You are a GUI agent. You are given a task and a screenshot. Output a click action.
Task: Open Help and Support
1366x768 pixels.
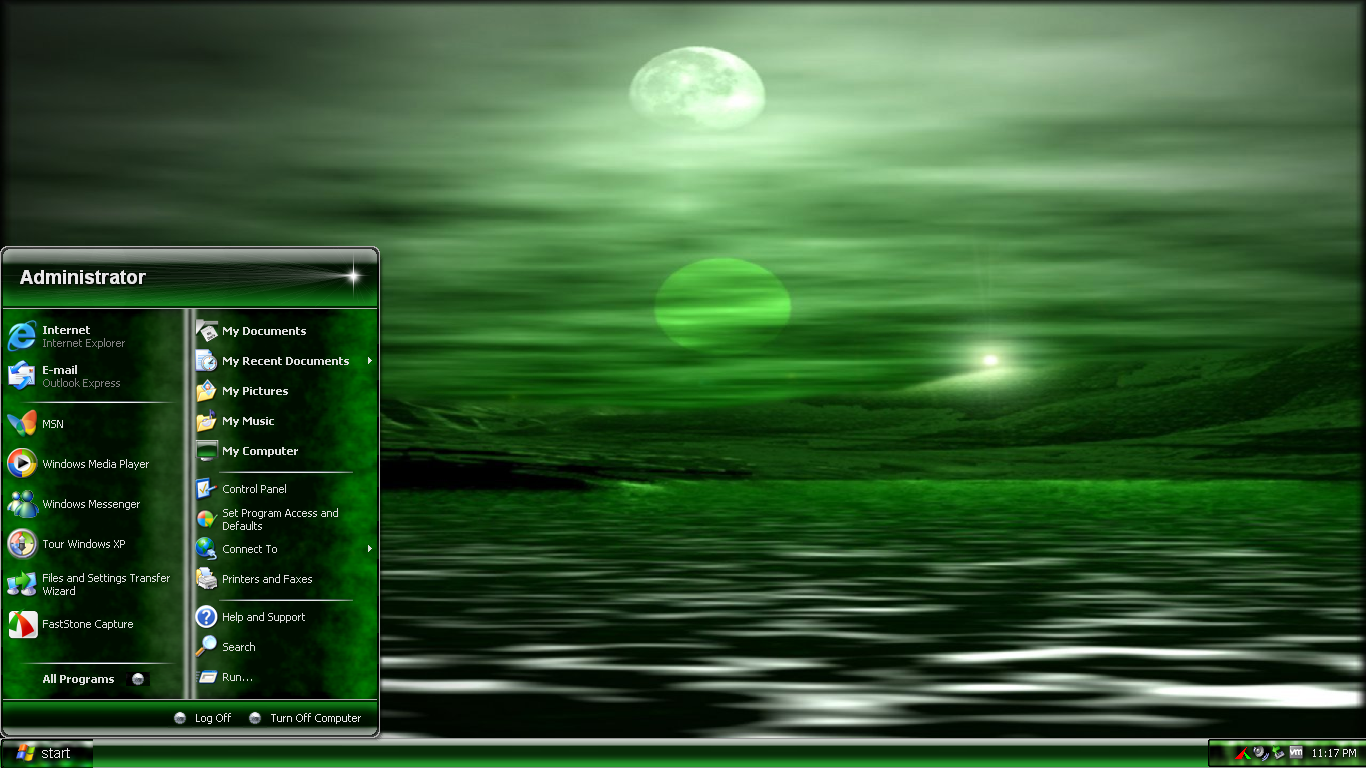263,617
